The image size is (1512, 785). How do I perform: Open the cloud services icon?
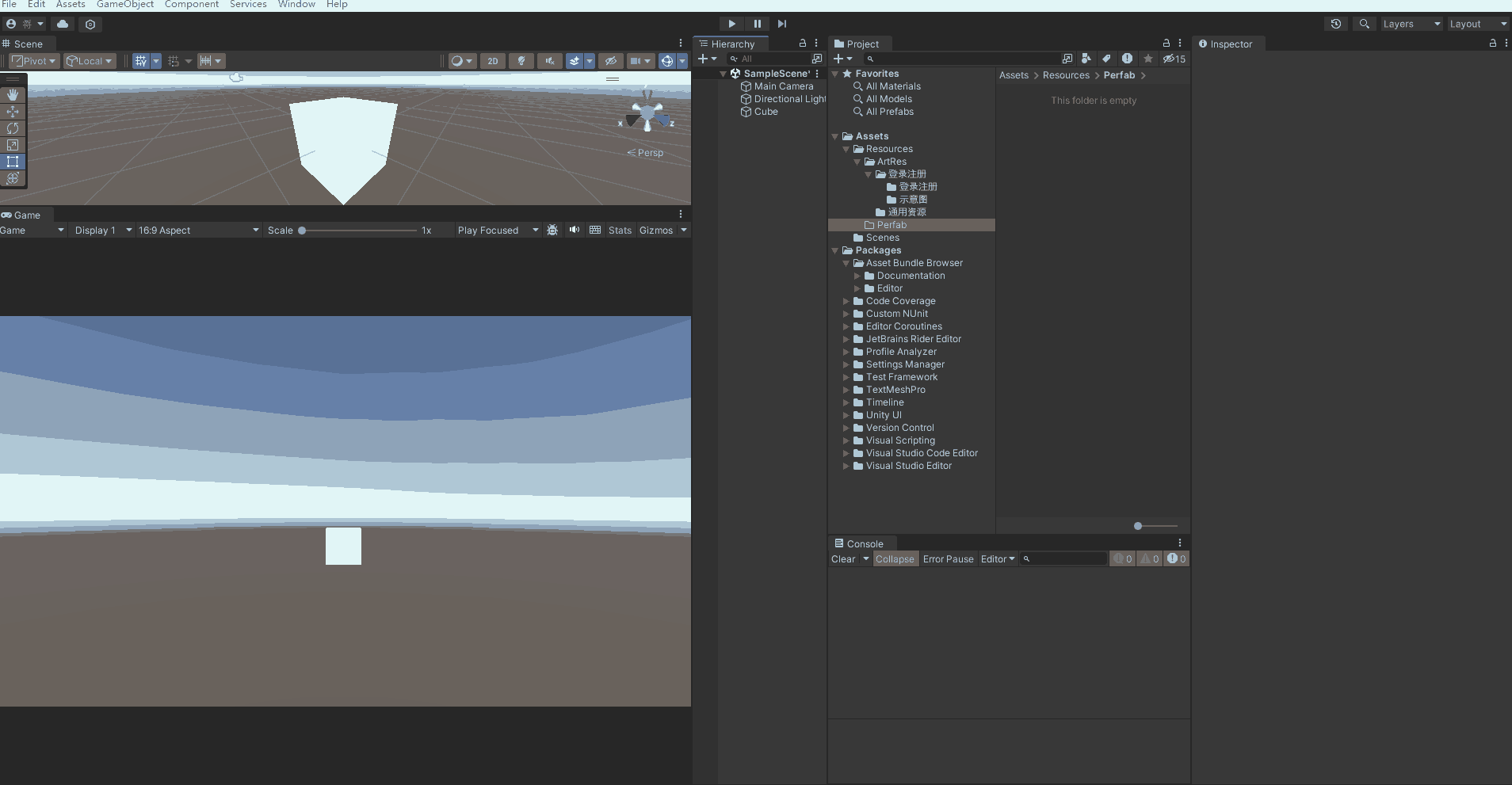[63, 24]
